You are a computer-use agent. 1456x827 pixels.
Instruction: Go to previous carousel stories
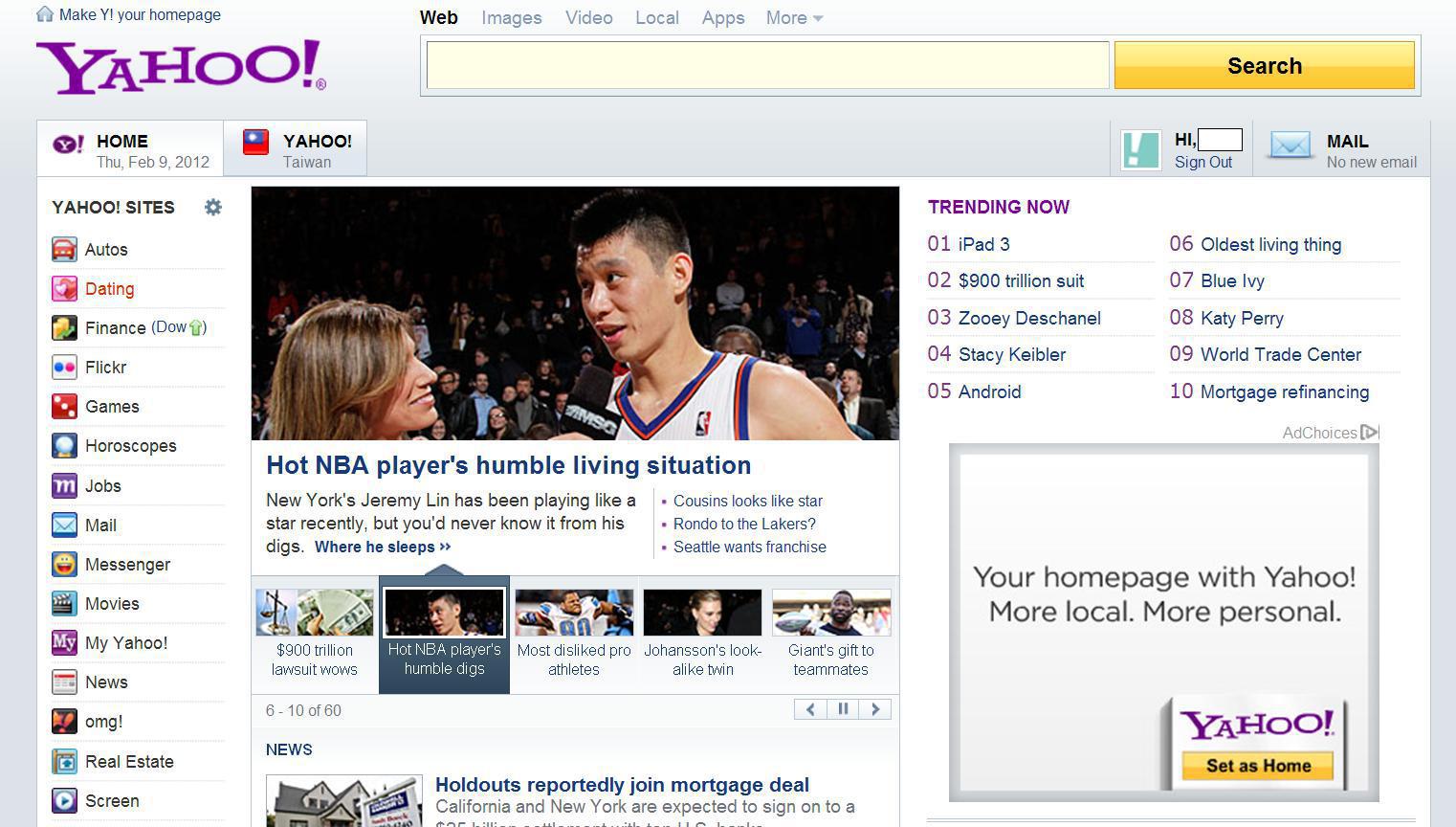click(810, 709)
